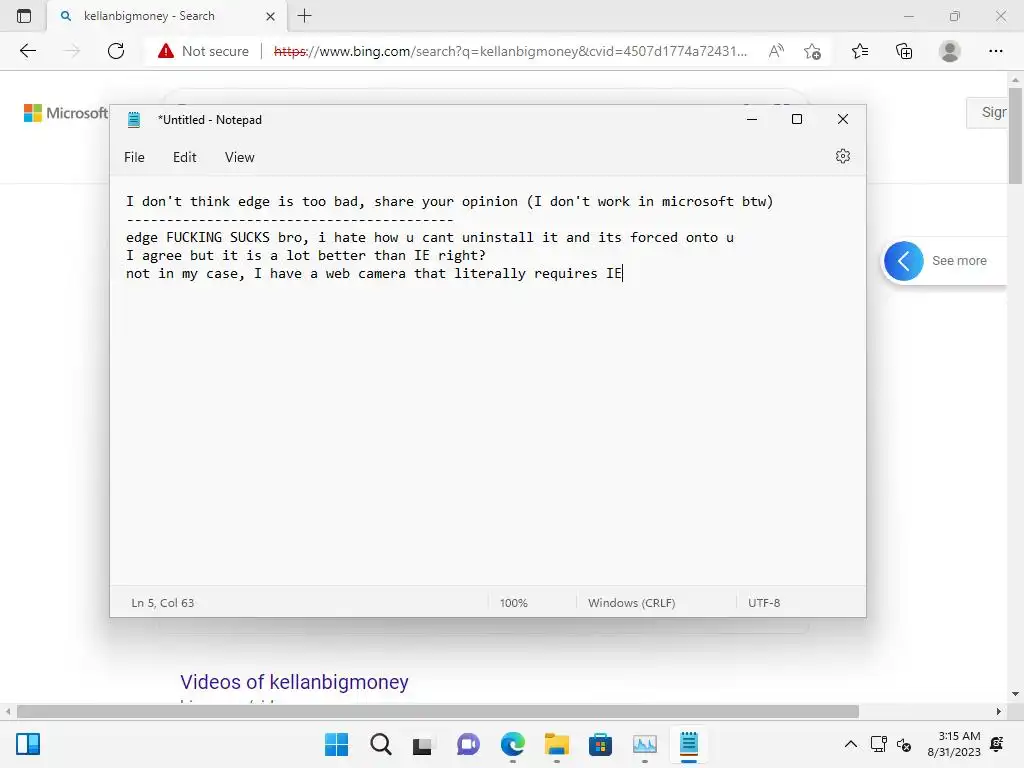The image size is (1024, 768).
Task: Refresh the Bing page in Edge
Action: click(116, 51)
